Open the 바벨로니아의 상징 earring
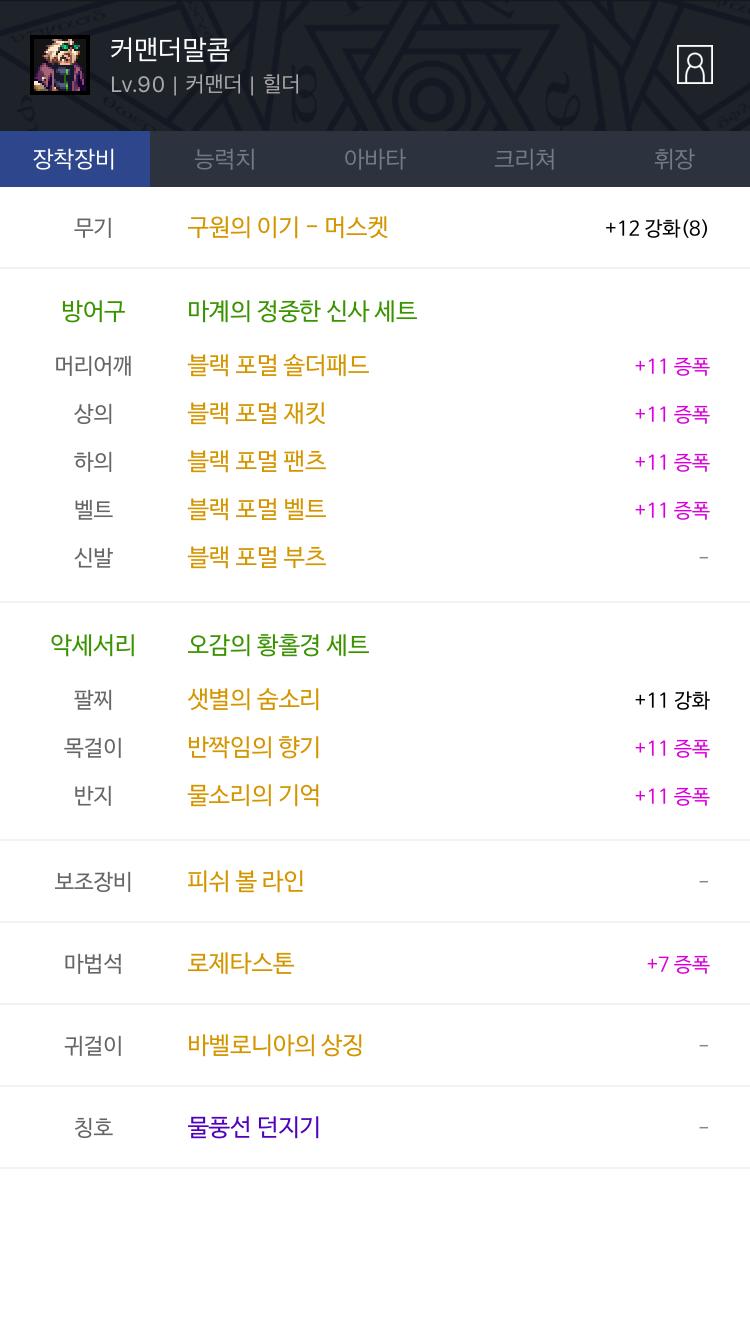This screenshot has height=1334, width=750. coord(275,1045)
